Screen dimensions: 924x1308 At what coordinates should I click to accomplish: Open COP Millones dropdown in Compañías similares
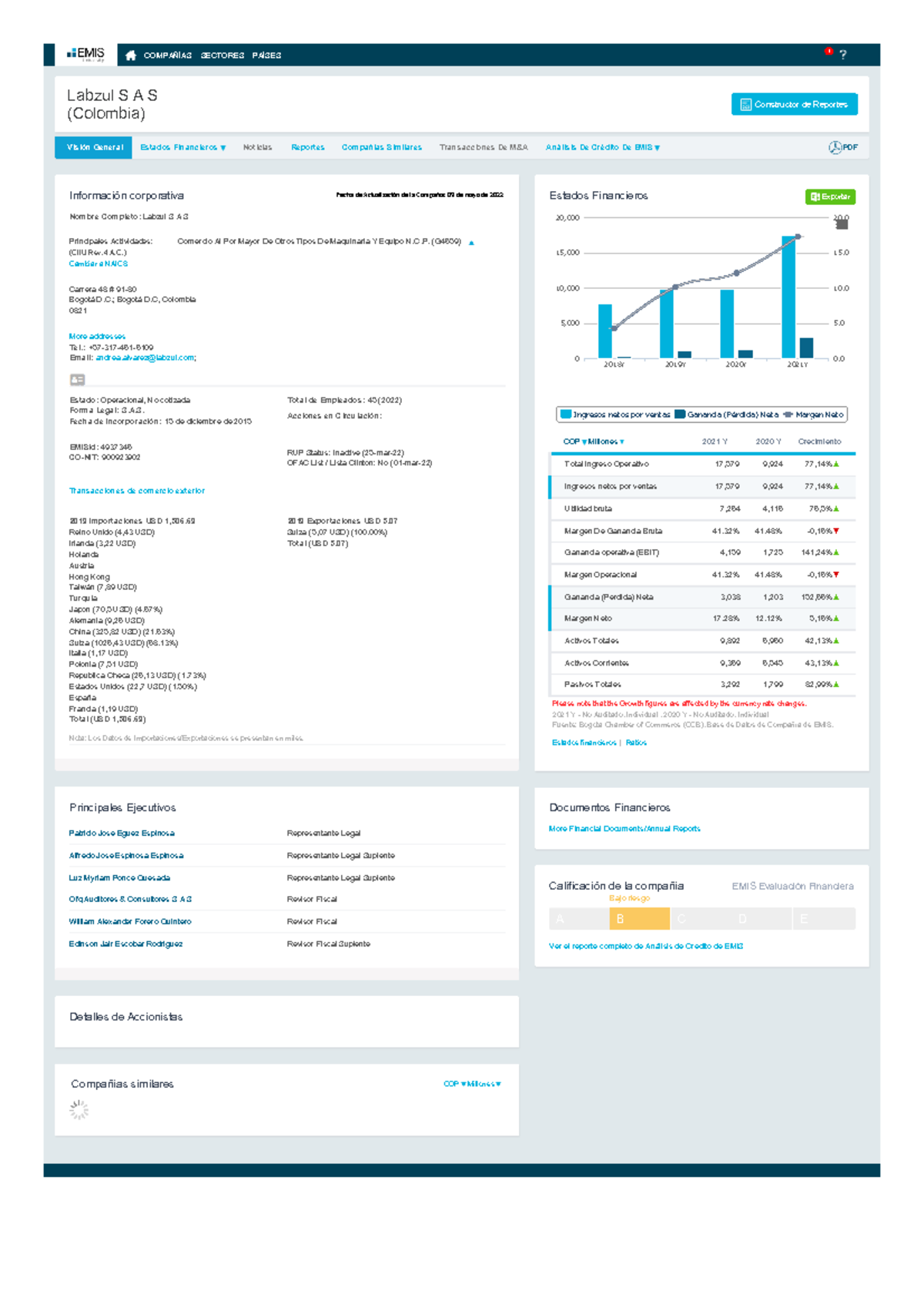click(472, 1084)
